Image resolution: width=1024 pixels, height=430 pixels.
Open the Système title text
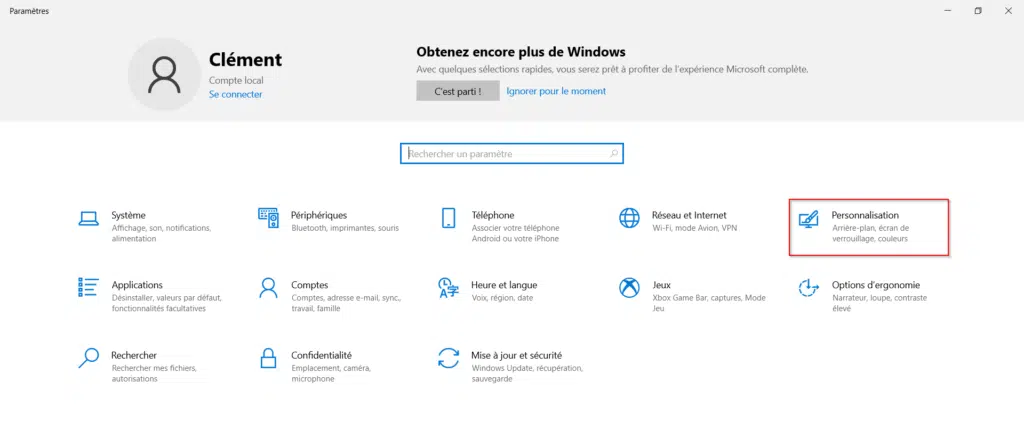tap(129, 215)
